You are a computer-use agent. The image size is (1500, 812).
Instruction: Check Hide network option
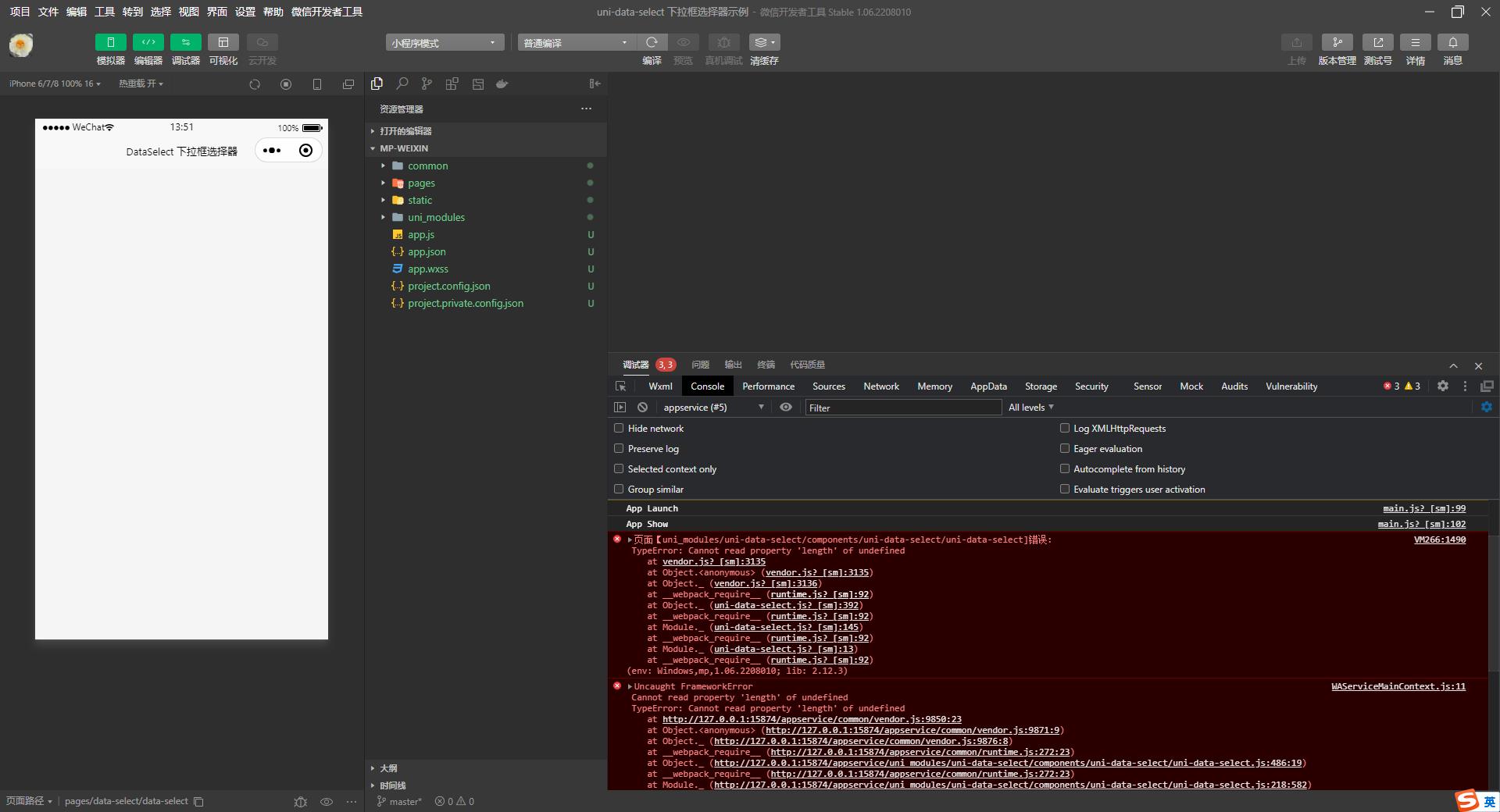[x=619, y=428]
